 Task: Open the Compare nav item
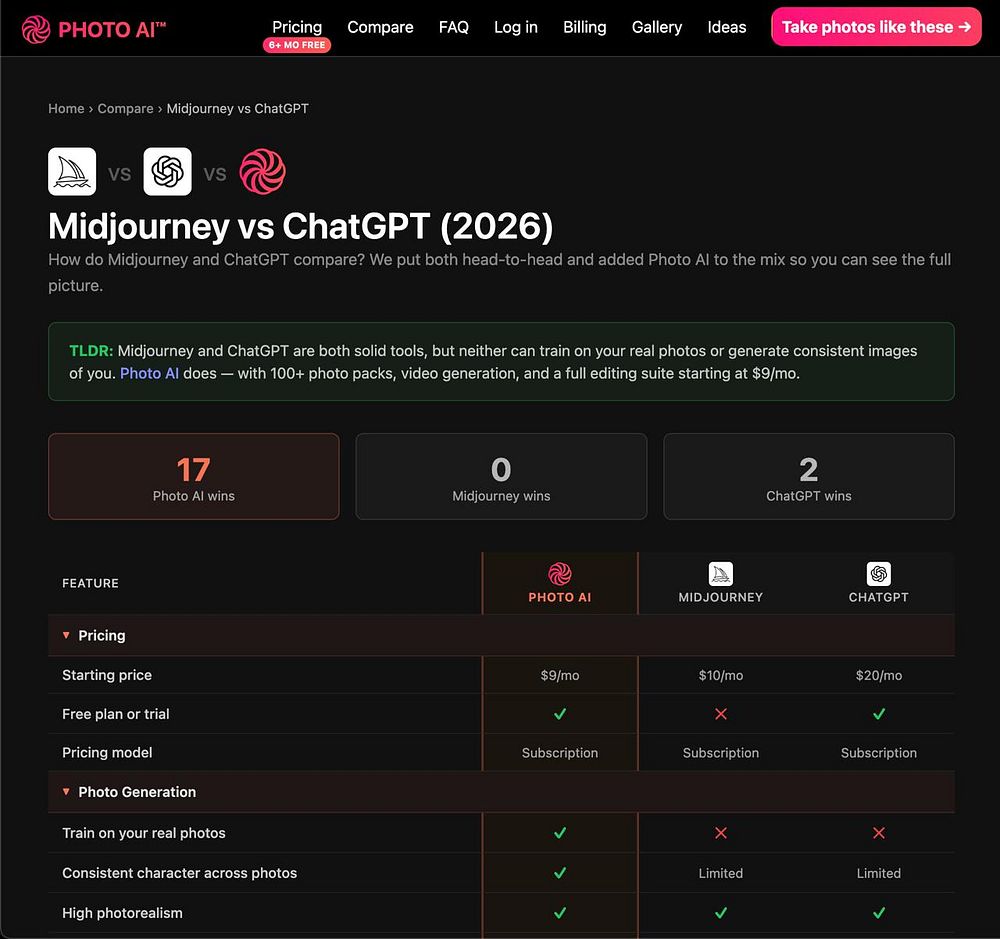coord(380,27)
